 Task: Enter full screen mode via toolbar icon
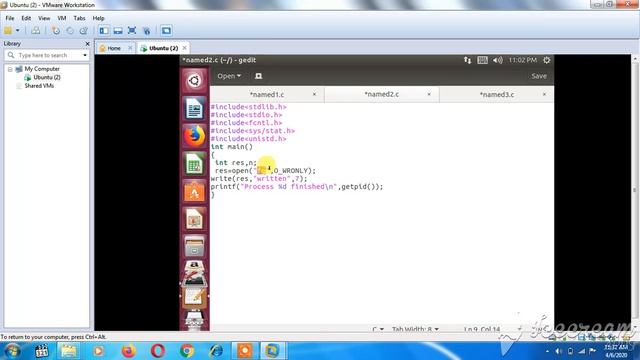point(132,31)
